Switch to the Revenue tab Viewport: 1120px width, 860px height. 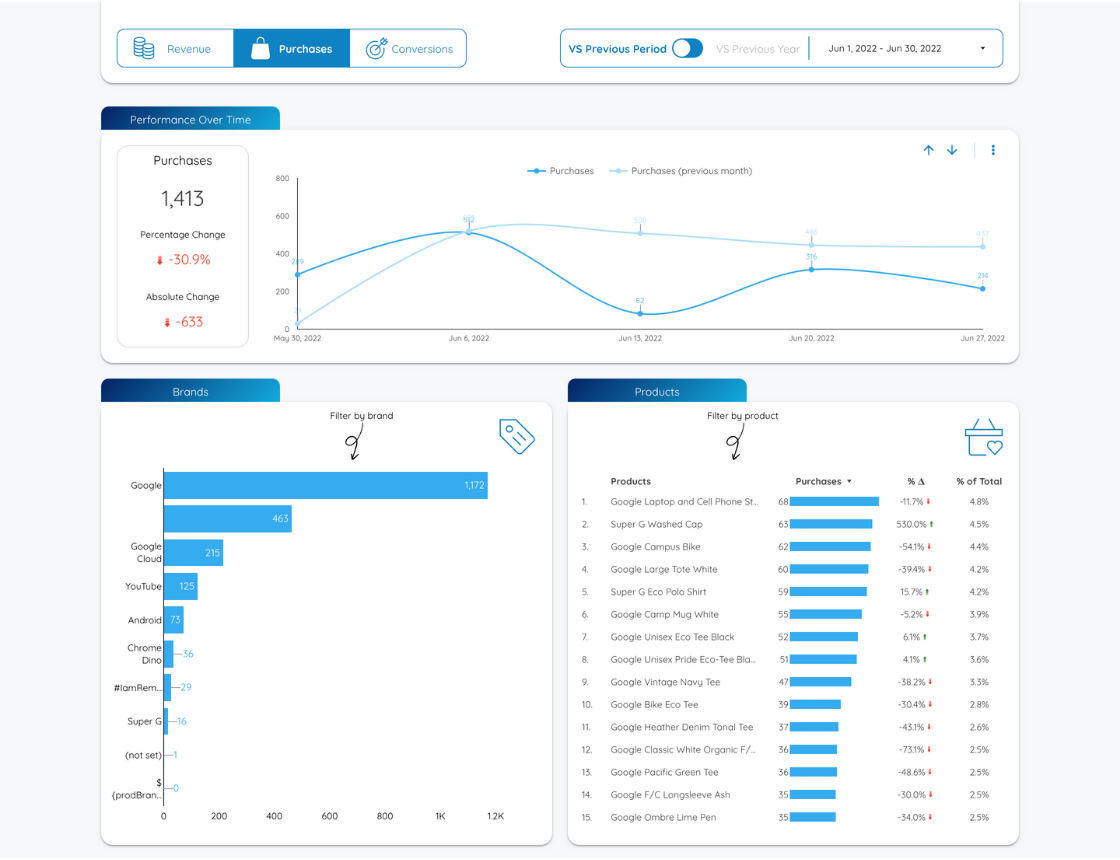(x=188, y=49)
